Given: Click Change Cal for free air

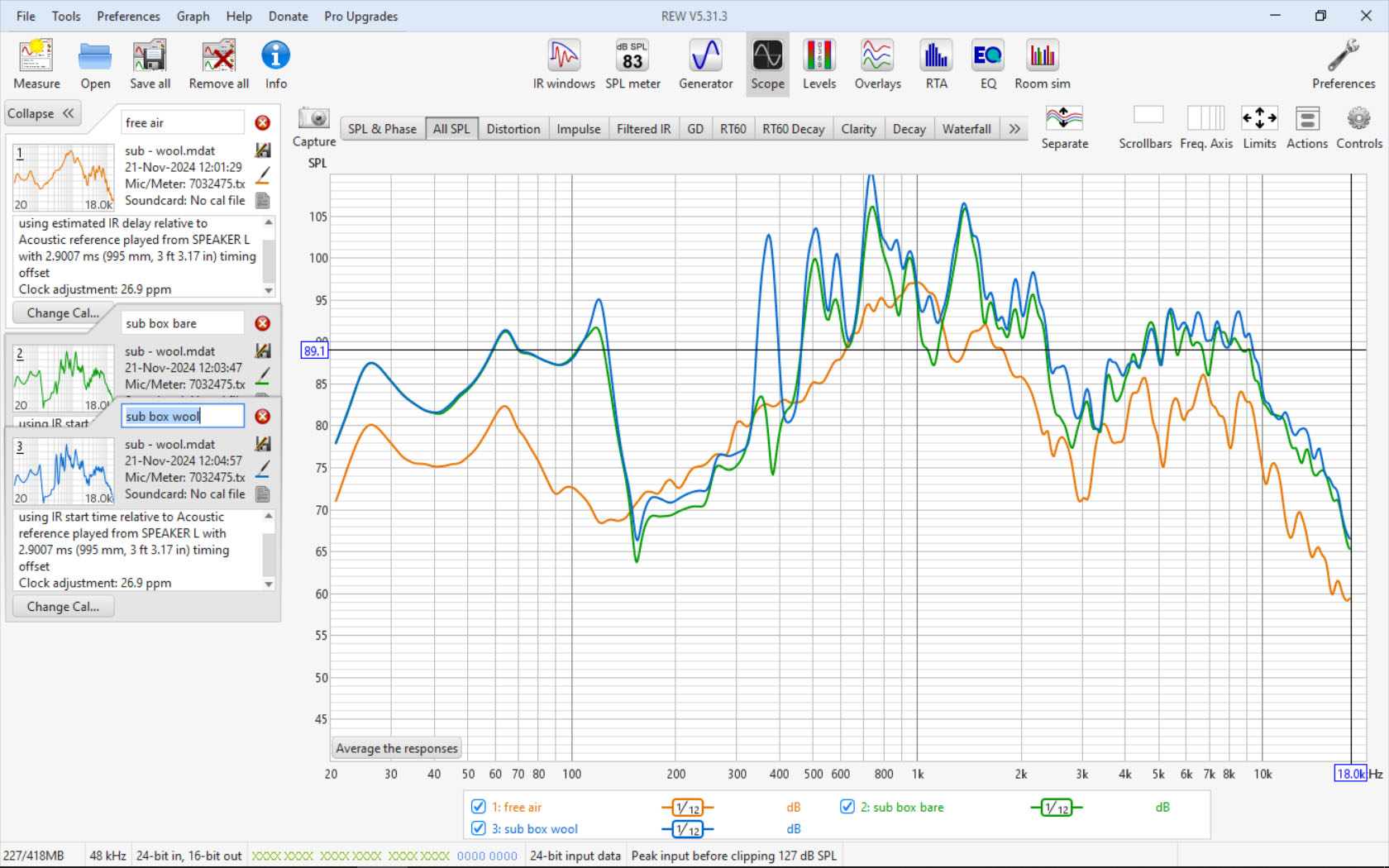Looking at the screenshot, I should (x=63, y=313).
